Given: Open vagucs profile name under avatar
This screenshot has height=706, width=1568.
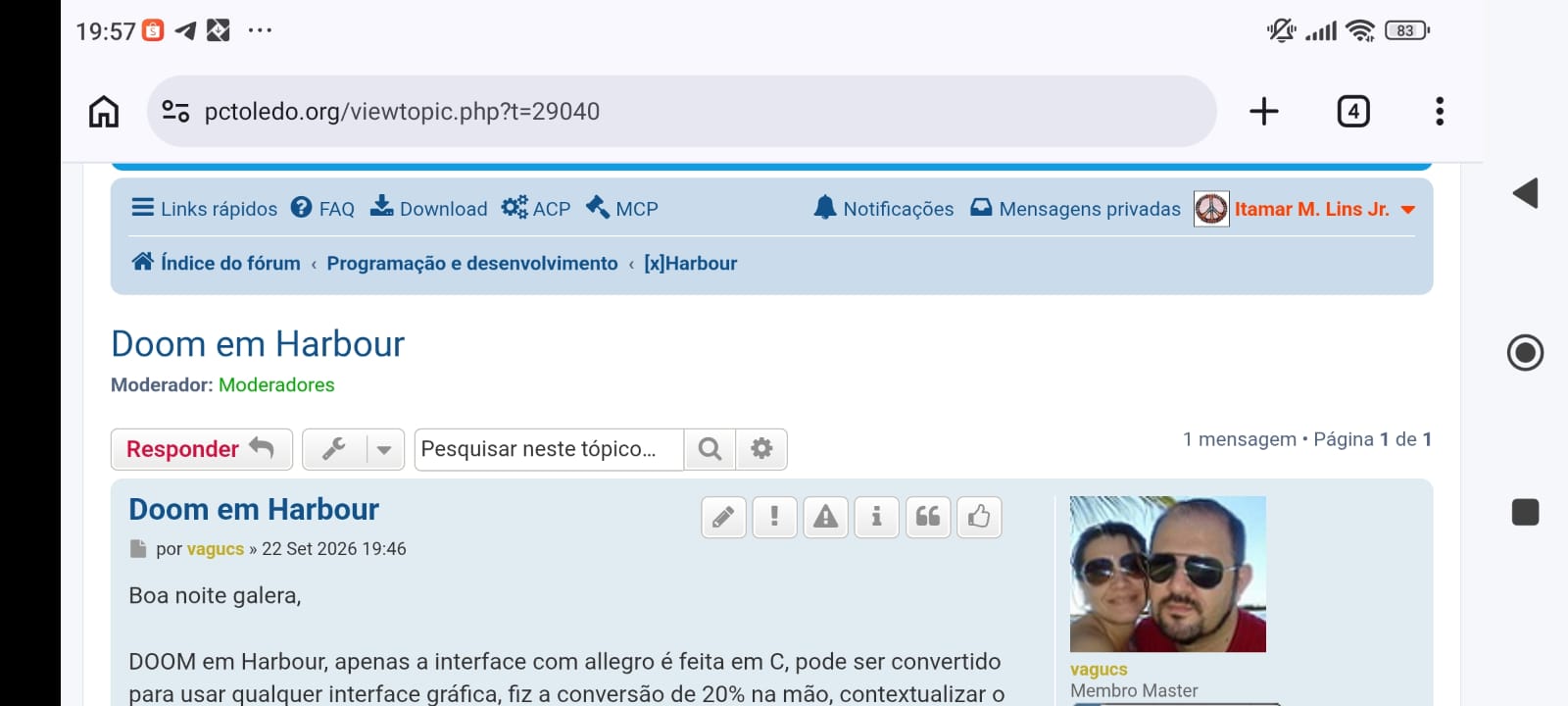Looking at the screenshot, I should [1099, 670].
